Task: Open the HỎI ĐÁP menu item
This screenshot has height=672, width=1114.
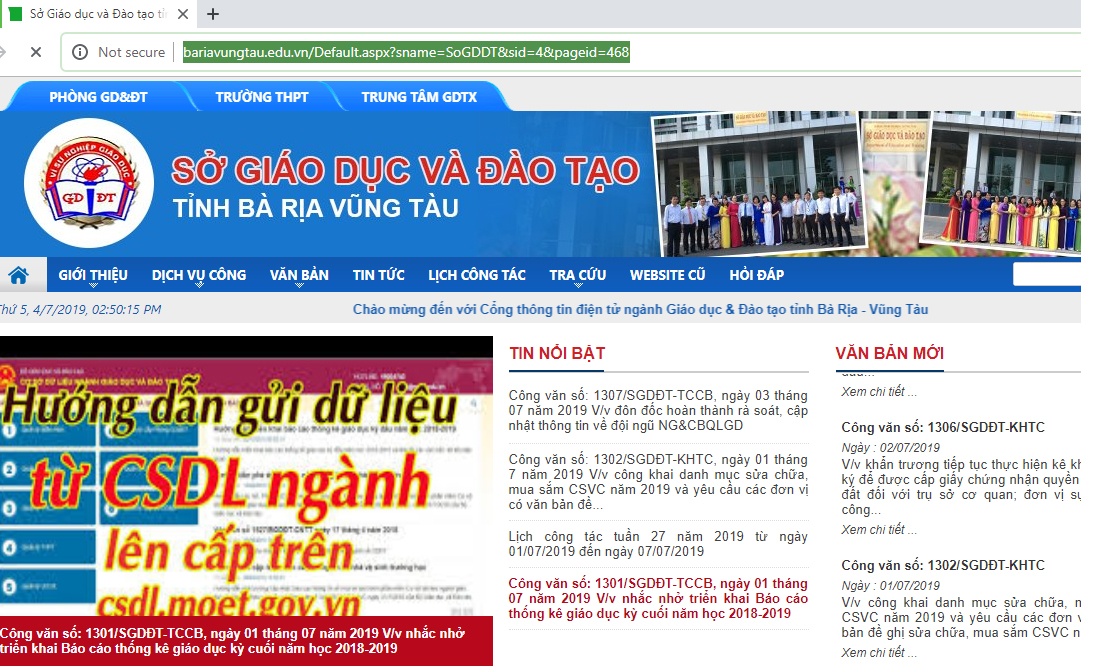Action: point(758,274)
